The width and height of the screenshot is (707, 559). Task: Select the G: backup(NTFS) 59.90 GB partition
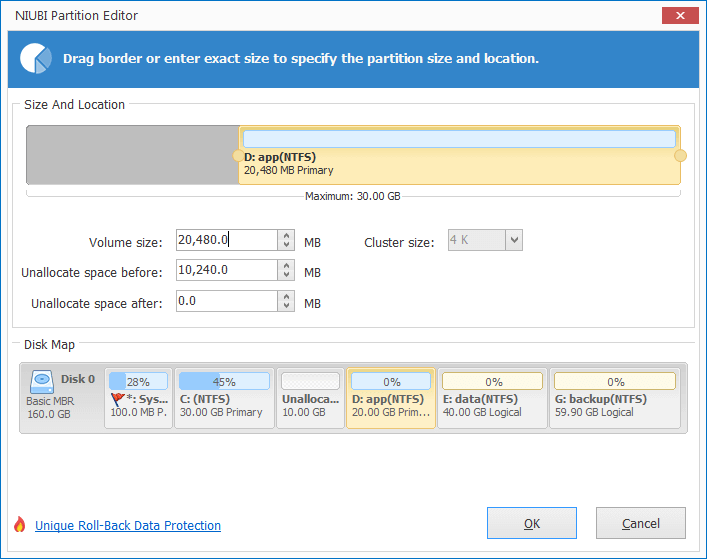(x=615, y=398)
